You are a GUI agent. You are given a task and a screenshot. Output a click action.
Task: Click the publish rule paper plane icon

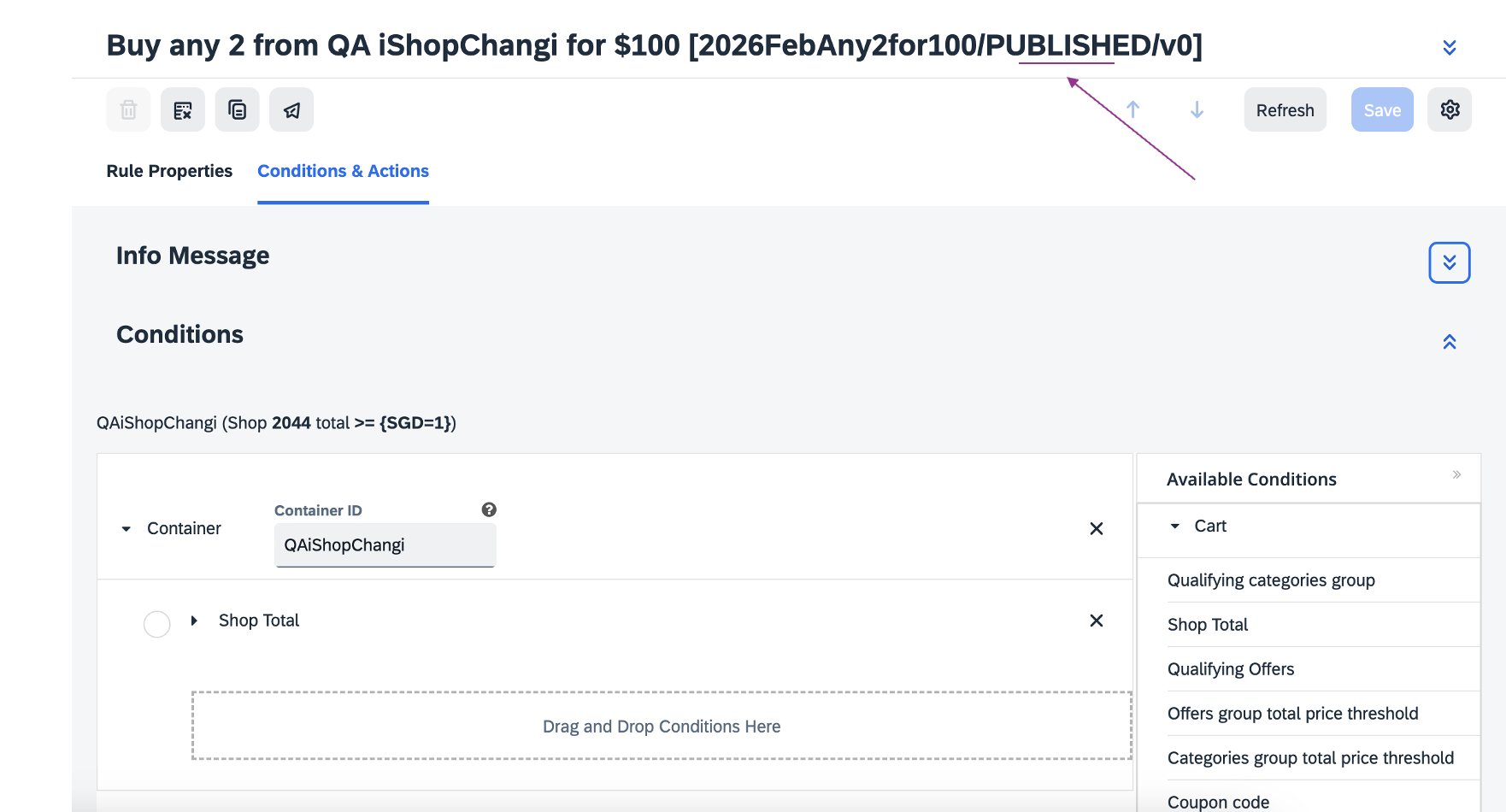pos(291,110)
